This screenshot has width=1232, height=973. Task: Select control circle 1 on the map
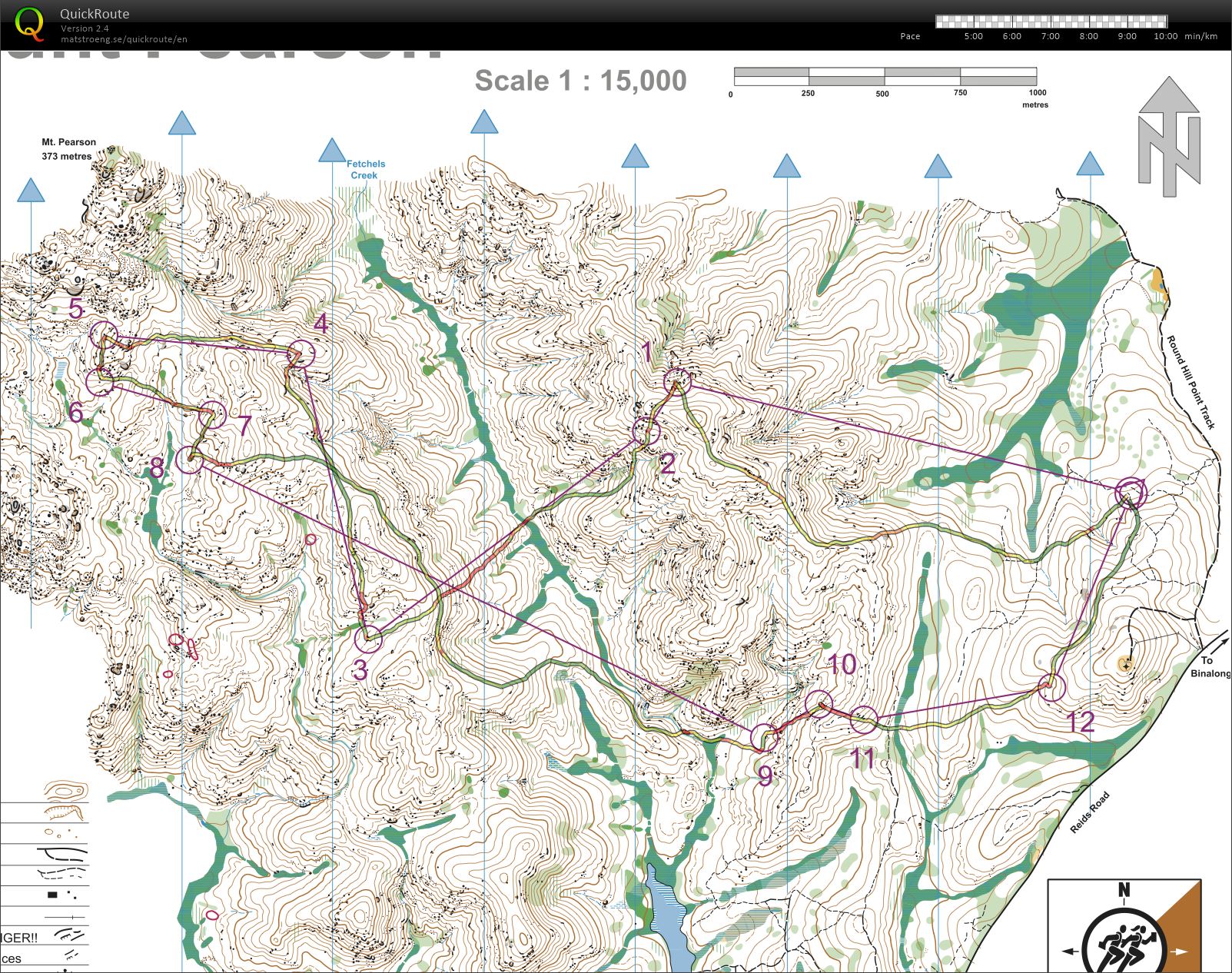(x=677, y=381)
